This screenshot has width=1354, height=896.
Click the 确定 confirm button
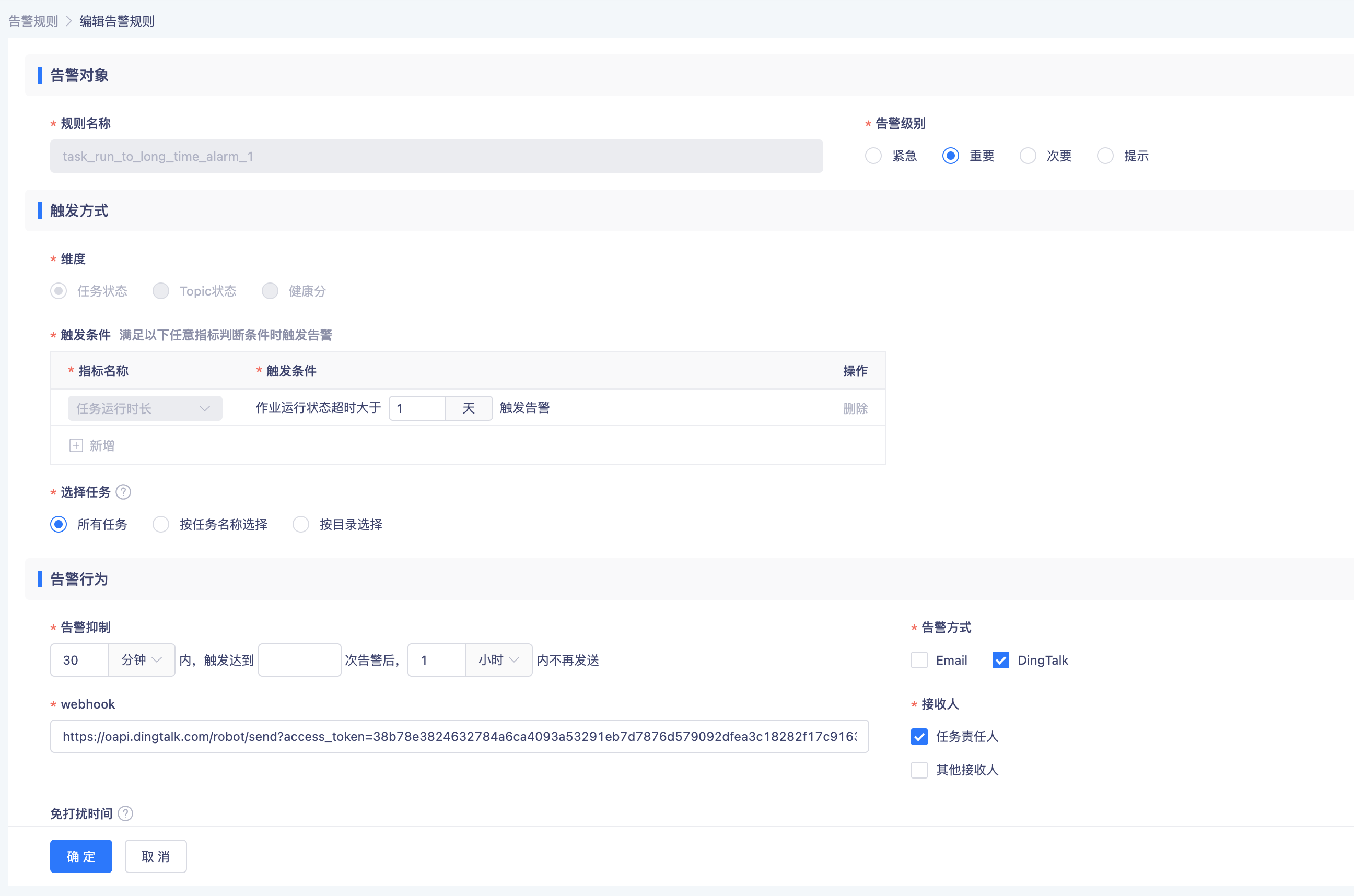coord(80,856)
